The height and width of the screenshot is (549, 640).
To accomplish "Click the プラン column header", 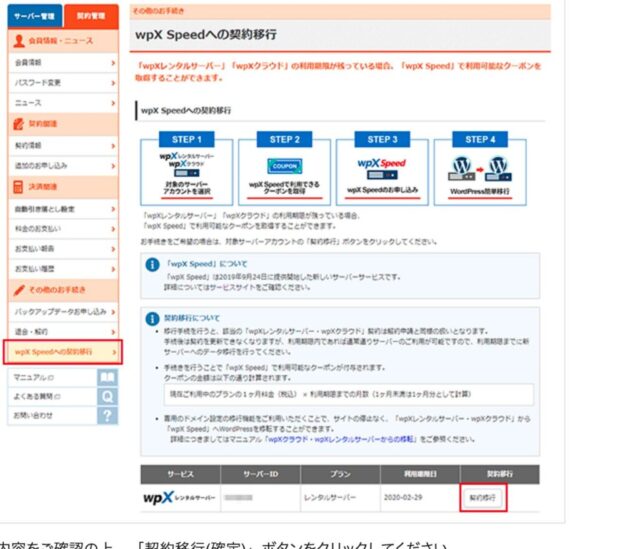I will [340, 474].
